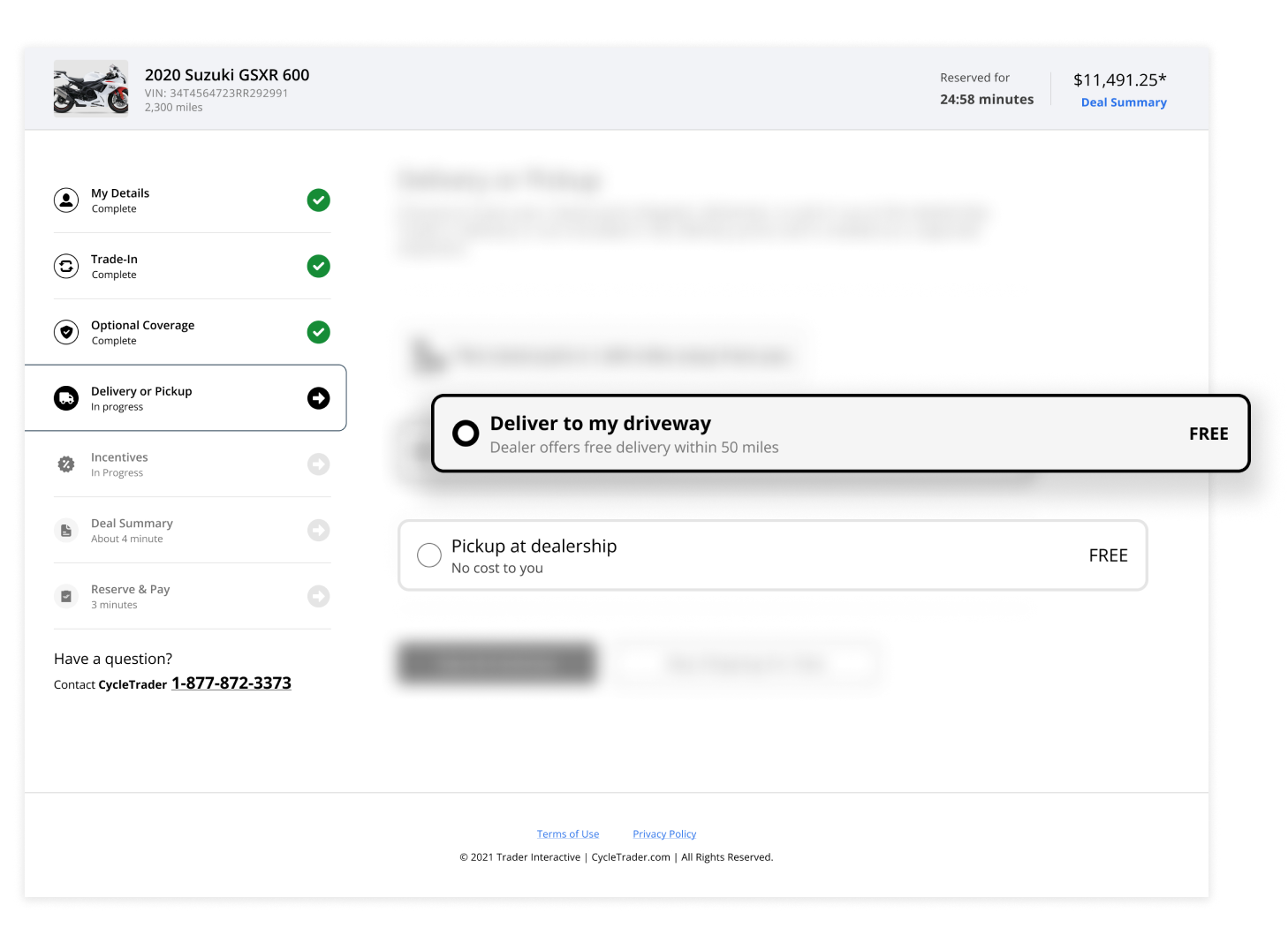
Task: Click green checkmark beside My Details
Action: tap(318, 200)
